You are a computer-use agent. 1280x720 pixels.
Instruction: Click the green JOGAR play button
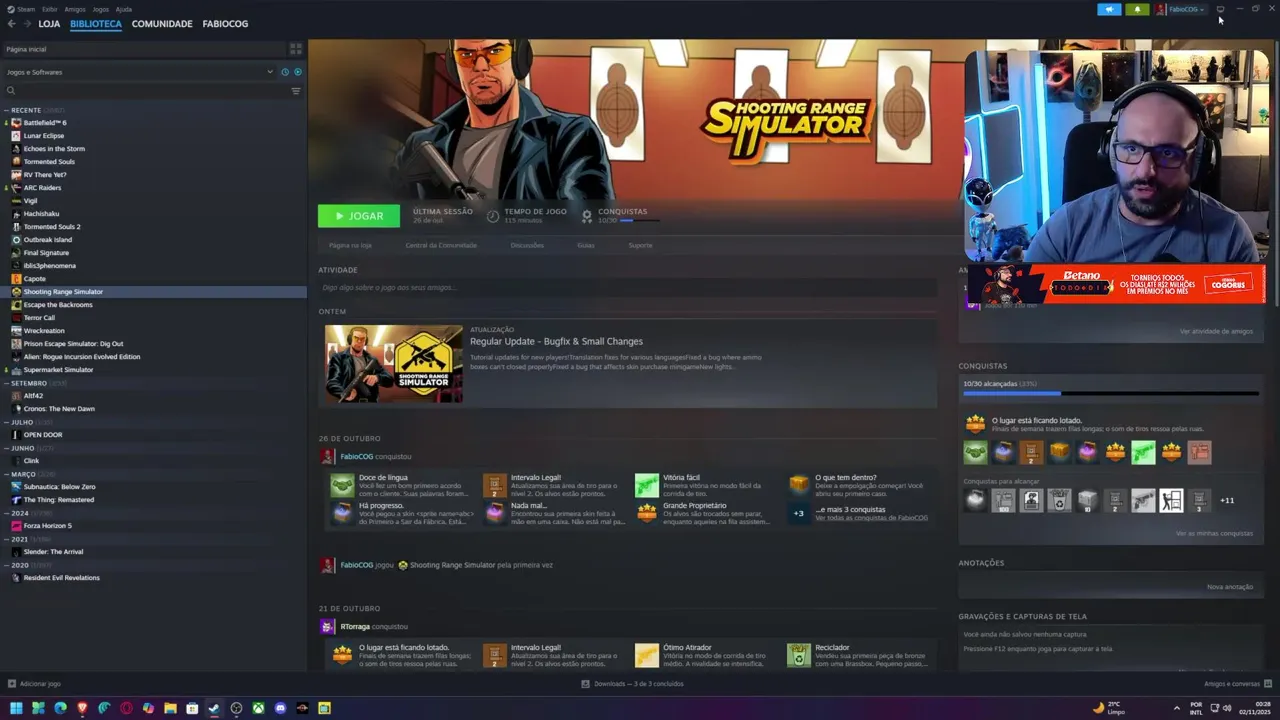click(359, 216)
